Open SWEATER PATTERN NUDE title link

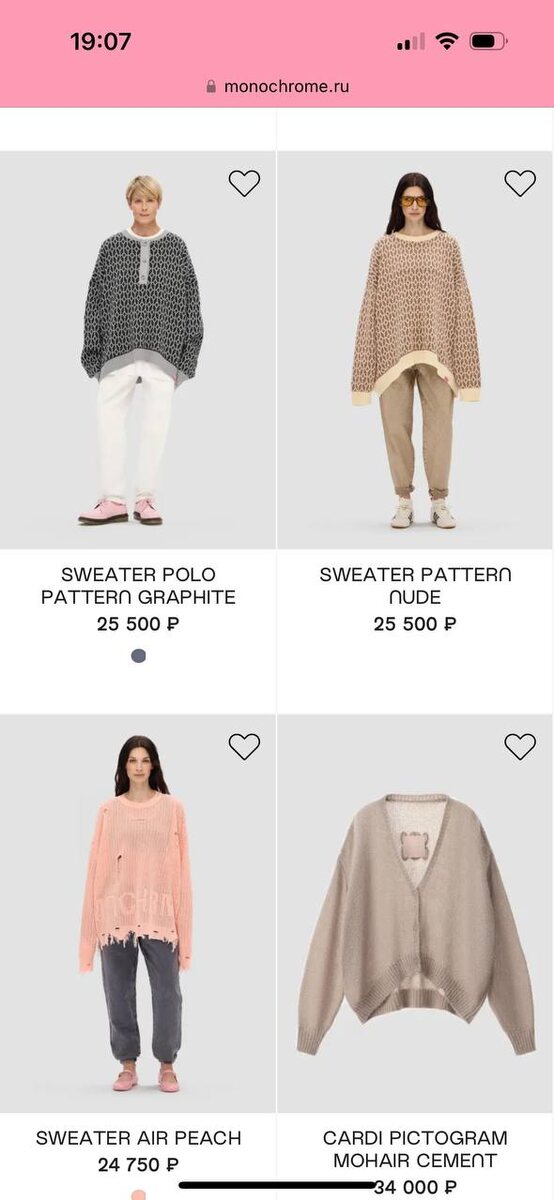tap(415, 586)
